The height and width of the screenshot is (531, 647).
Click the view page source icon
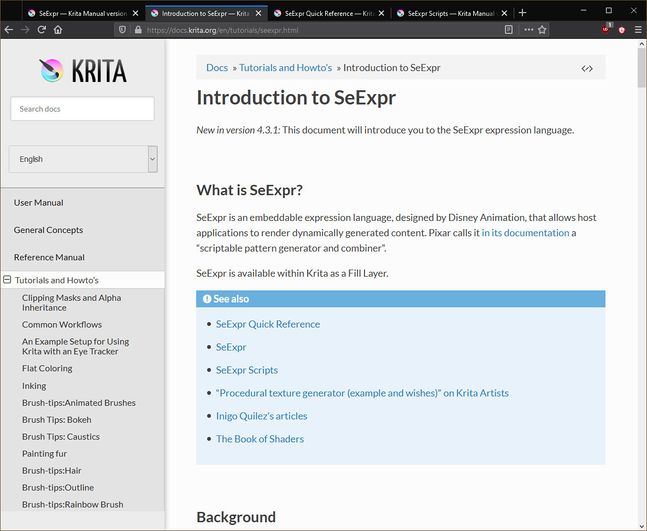pyautogui.click(x=587, y=69)
